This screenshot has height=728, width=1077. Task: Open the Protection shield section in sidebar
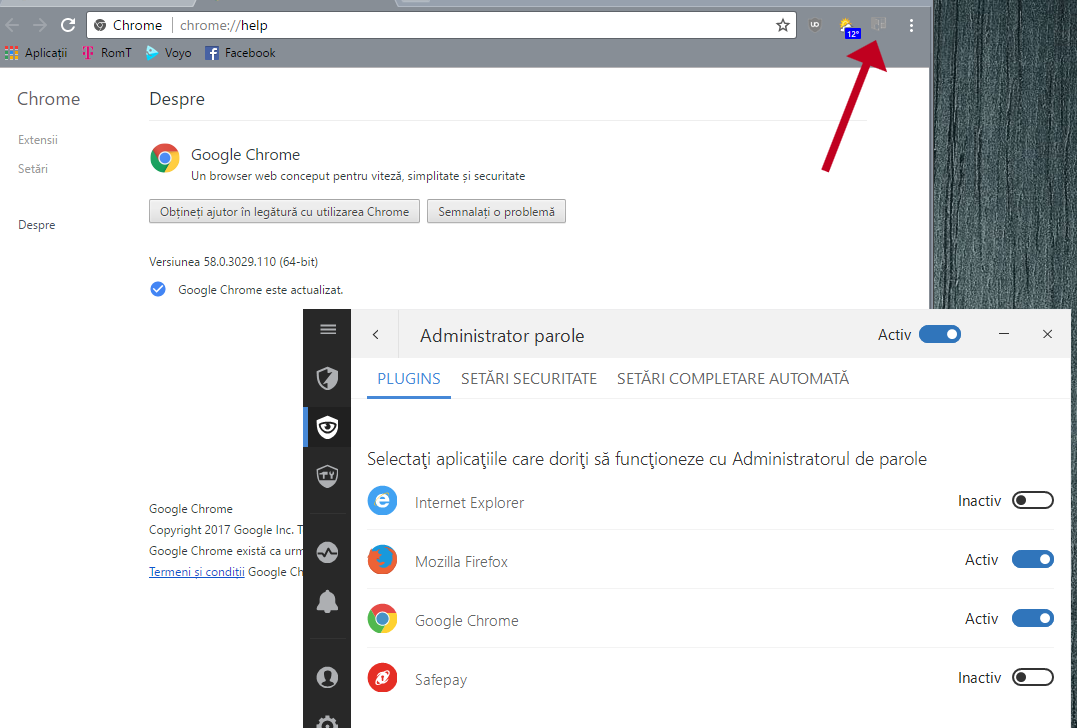pos(327,378)
